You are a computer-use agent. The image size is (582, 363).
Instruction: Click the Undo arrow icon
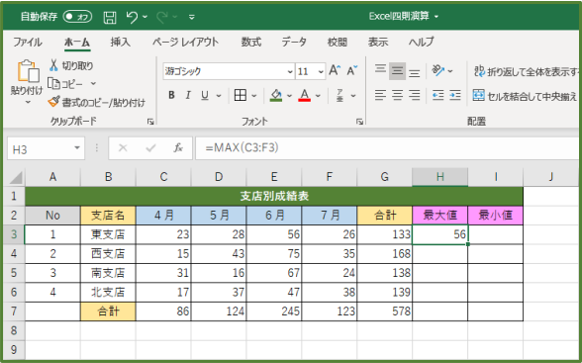[131, 17]
